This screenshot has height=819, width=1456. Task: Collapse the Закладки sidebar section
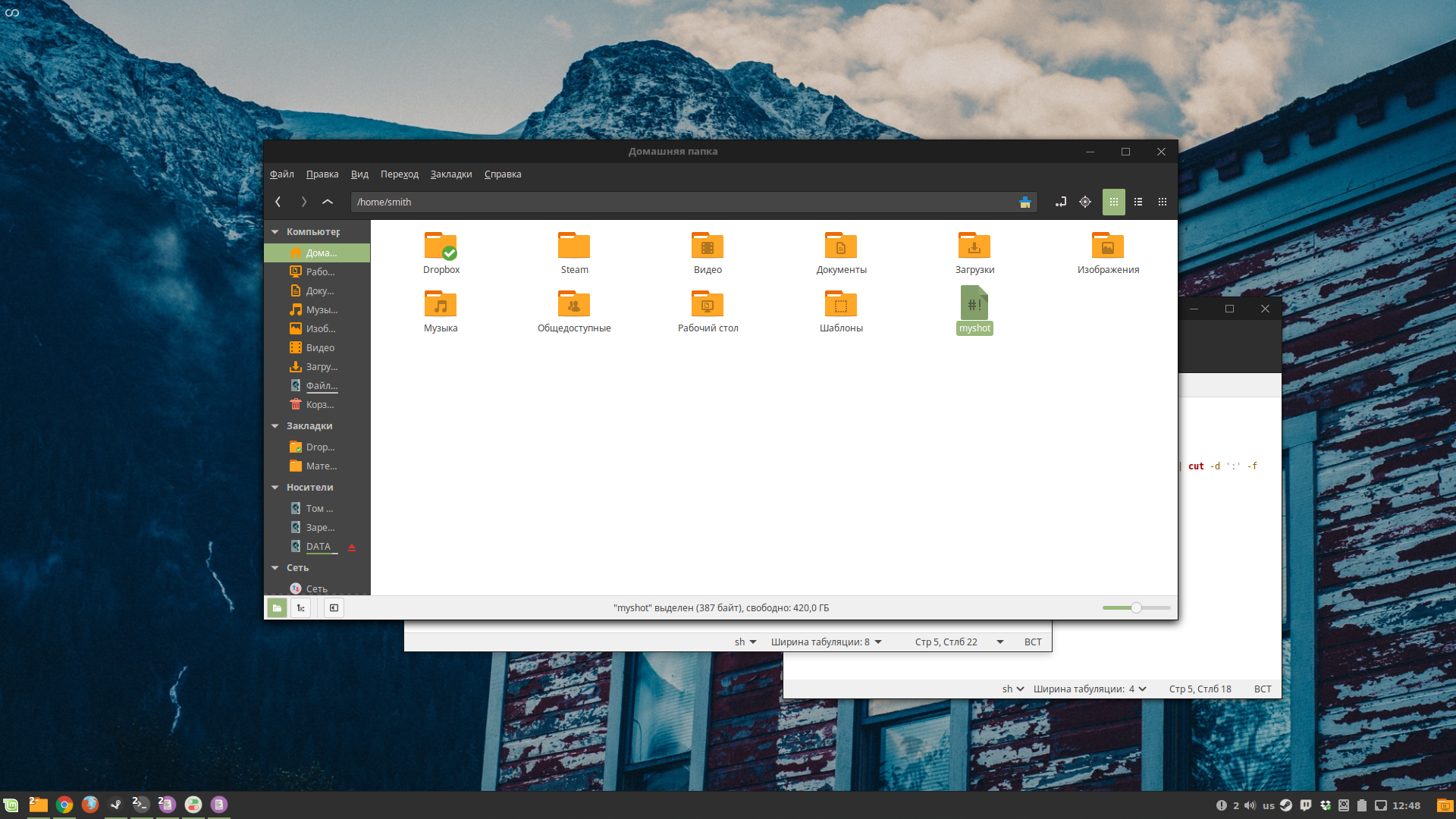275,426
